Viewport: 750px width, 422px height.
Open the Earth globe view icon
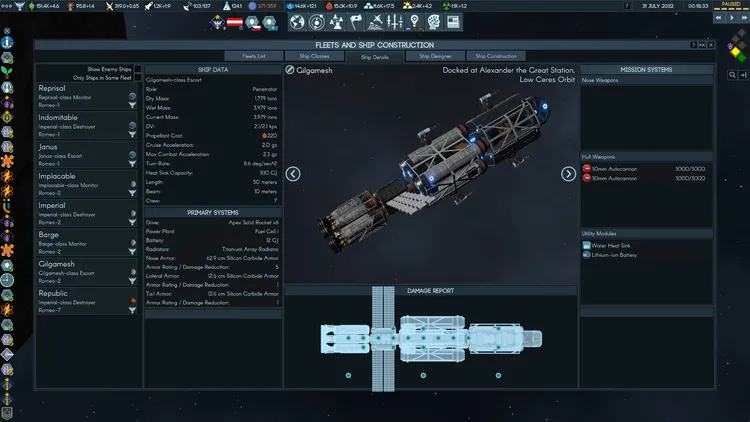pyautogui.click(x=297, y=22)
